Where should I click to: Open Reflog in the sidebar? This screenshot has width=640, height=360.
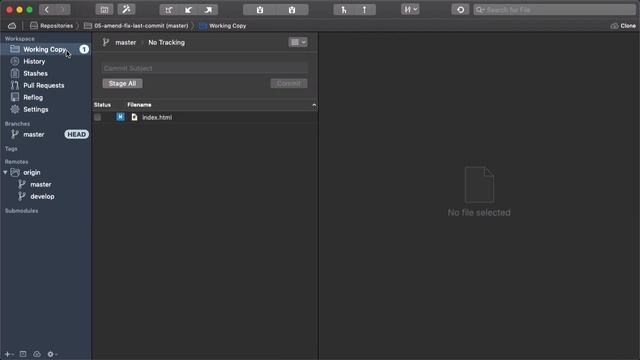(33, 98)
